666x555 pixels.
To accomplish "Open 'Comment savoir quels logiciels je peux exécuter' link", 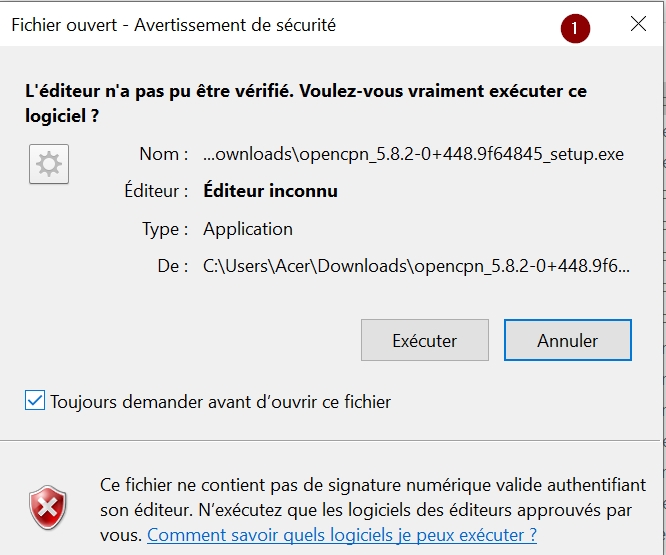I will click(x=342, y=535).
